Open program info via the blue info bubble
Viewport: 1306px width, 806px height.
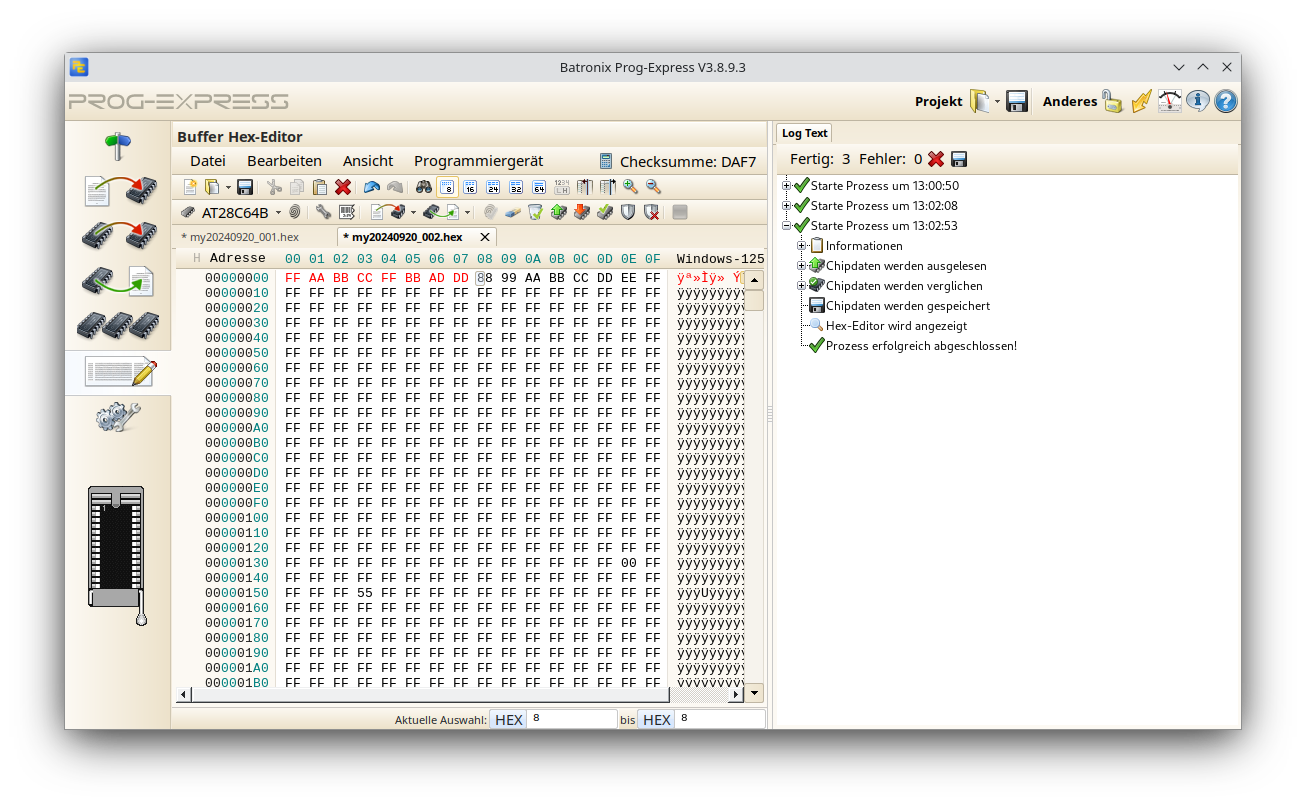1197,100
